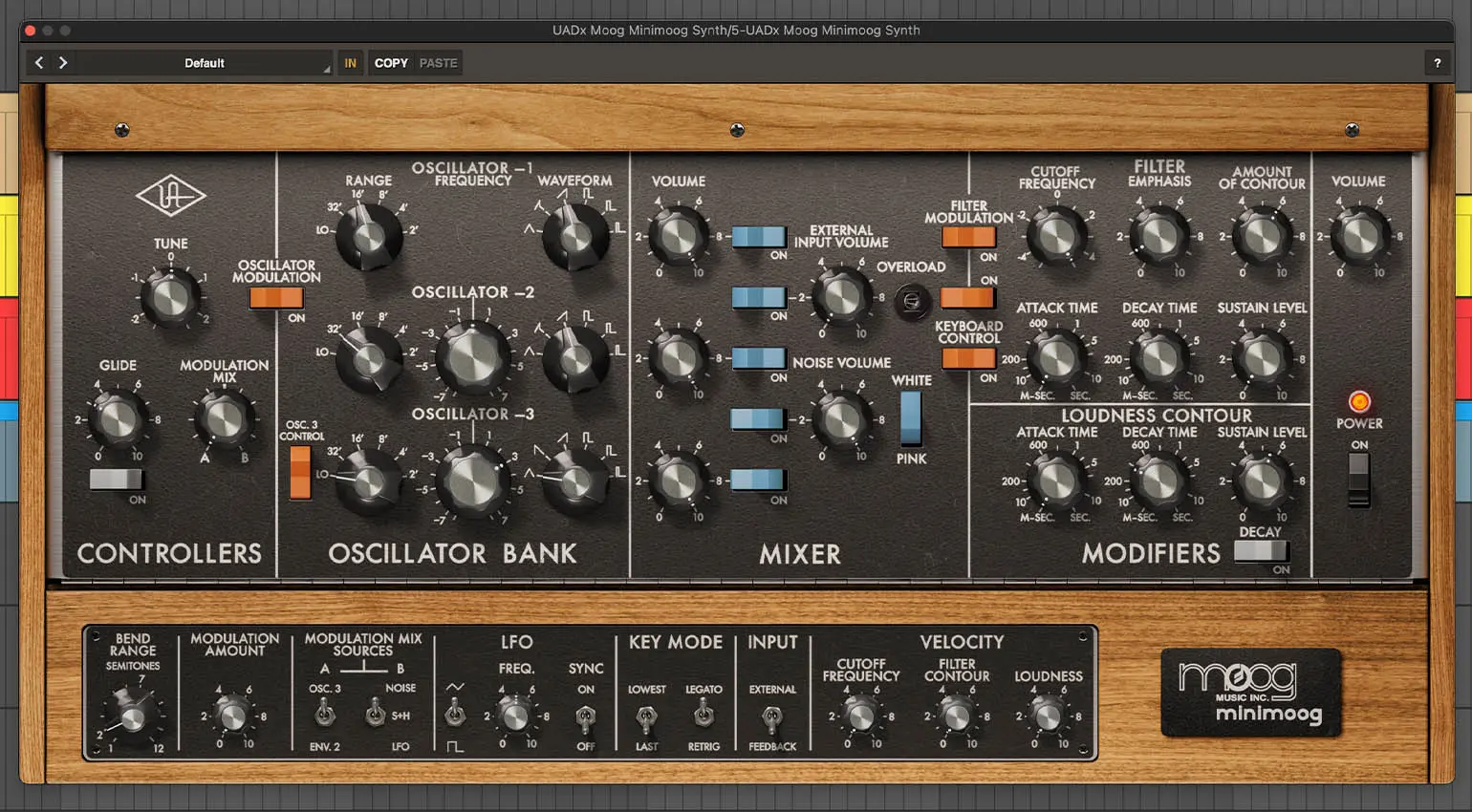This screenshot has height=812, width=1472.
Task: Click the Power LED indicator light
Action: pos(1359,401)
